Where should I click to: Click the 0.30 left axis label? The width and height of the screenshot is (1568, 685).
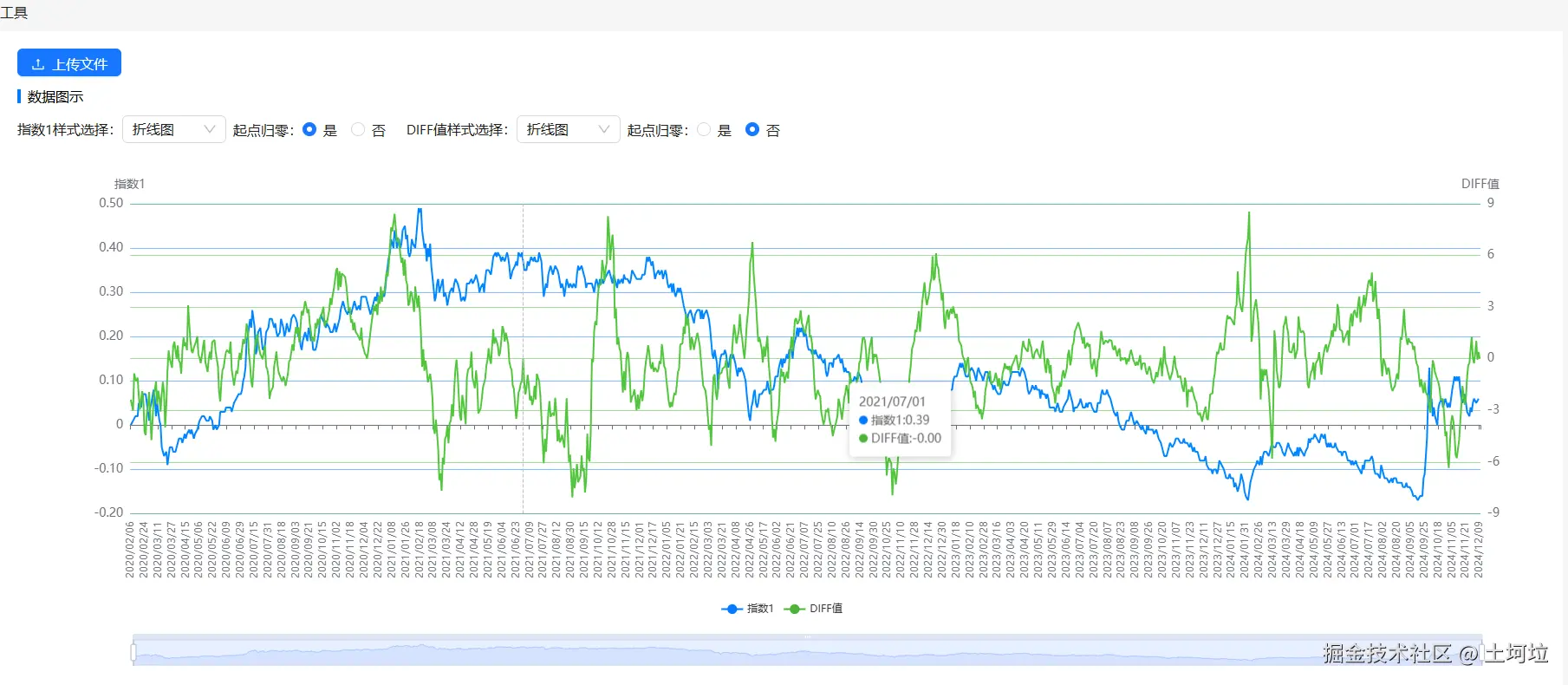111,291
